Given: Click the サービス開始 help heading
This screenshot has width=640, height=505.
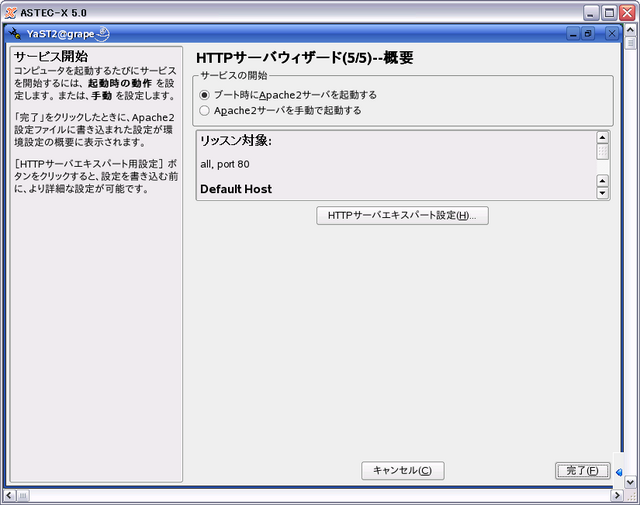Looking at the screenshot, I should tap(51, 56).
